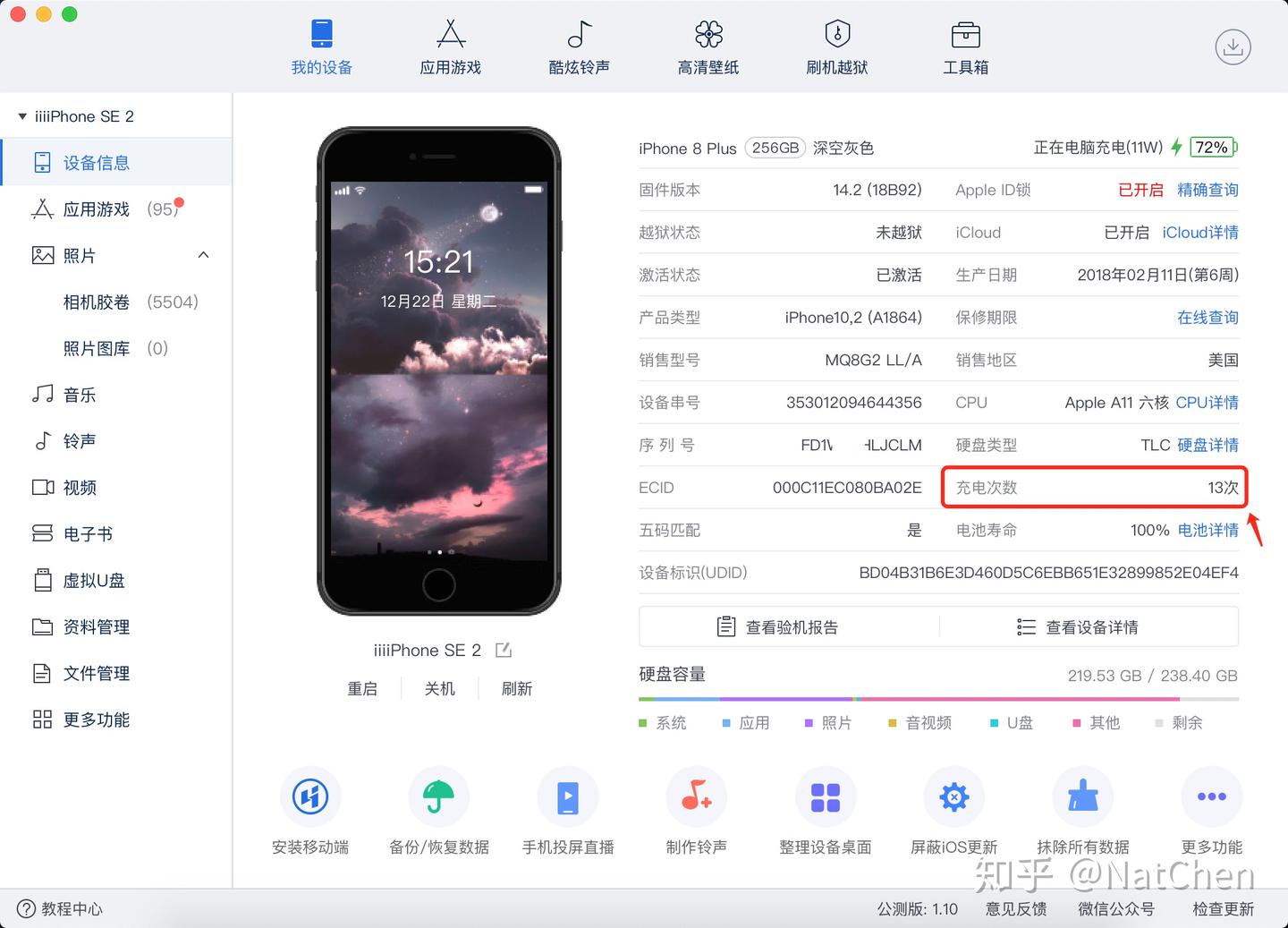
Task: Collapse the iiiiPhone SE 2 device tree
Action: tap(22, 116)
